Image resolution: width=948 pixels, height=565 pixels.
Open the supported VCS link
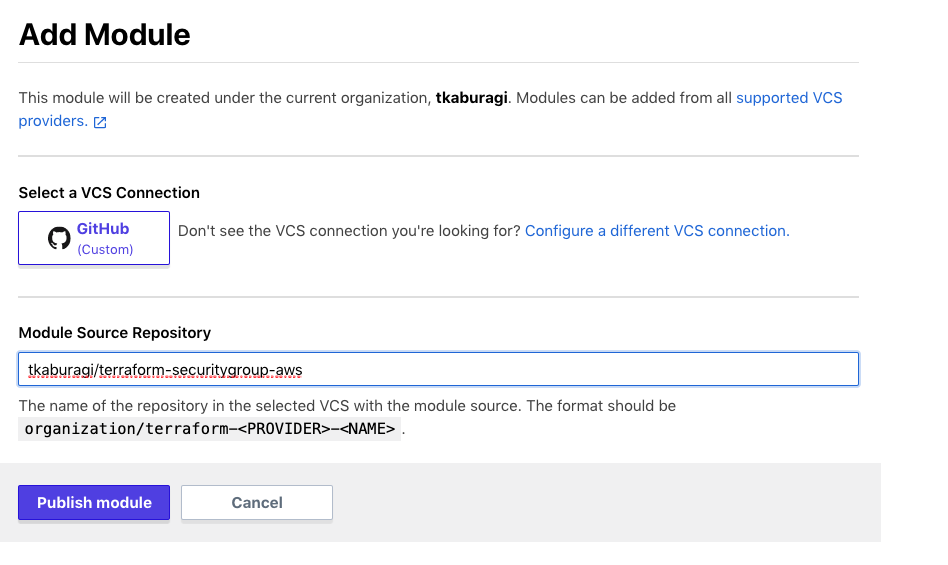pos(788,98)
